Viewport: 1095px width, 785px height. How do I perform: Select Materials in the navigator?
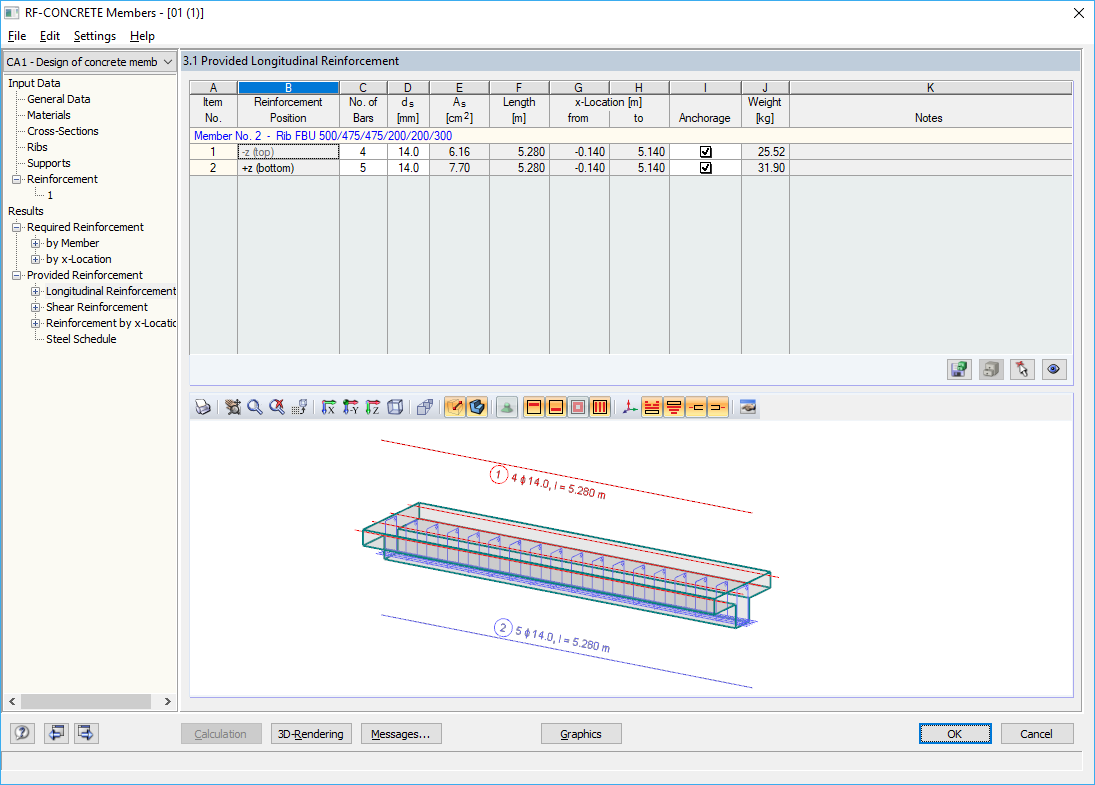49,115
